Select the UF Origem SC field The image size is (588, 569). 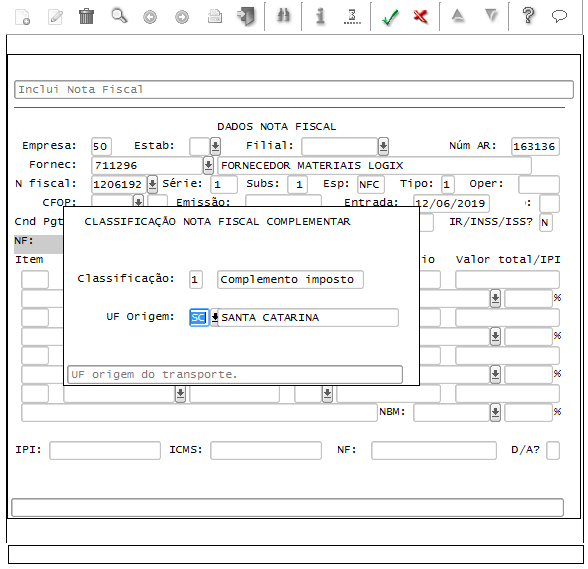199,317
